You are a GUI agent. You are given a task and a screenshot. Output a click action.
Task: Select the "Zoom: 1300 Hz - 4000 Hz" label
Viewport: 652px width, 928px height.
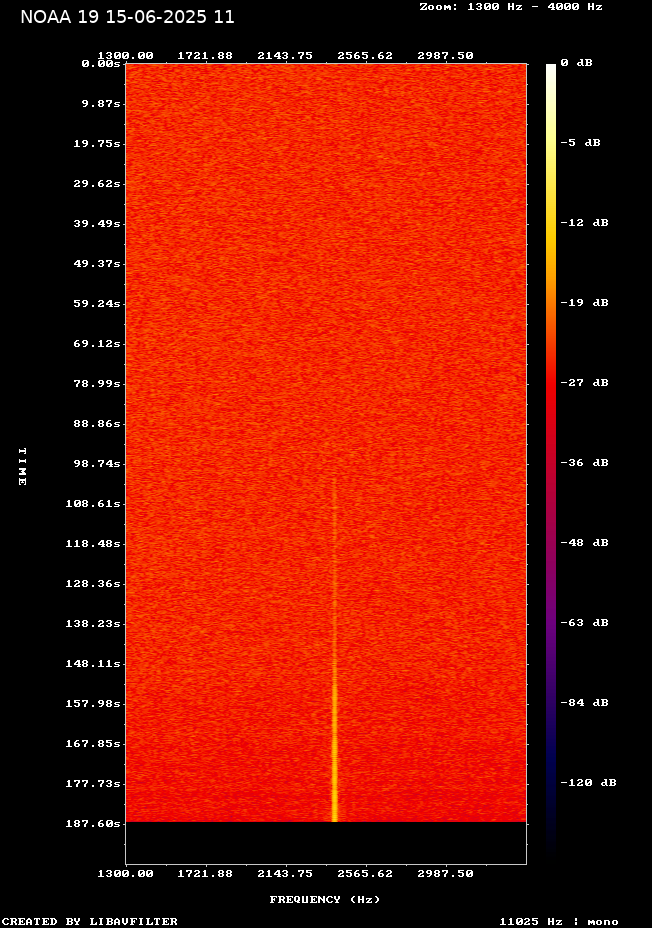[x=511, y=7]
